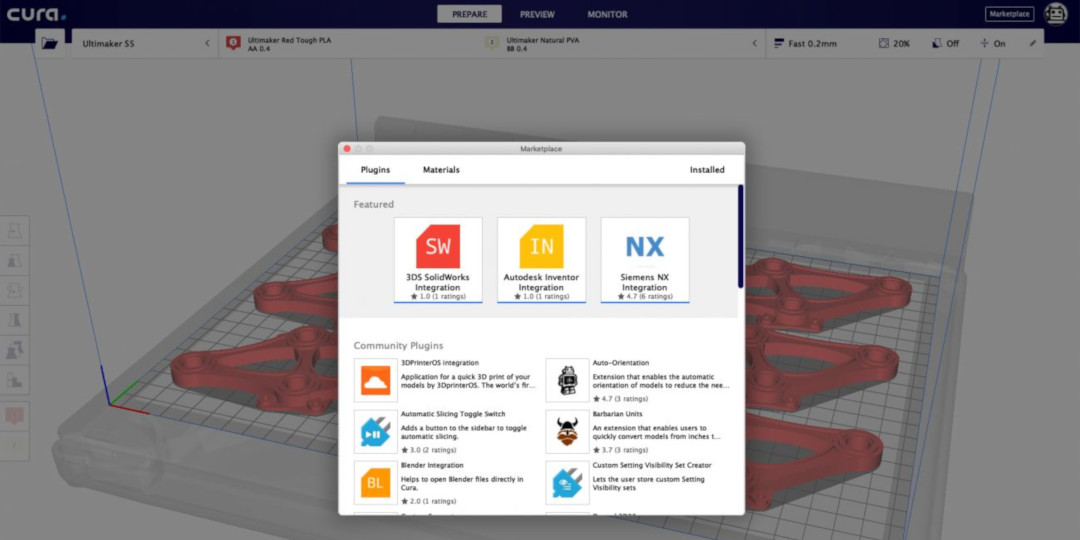Select the Plugins tab in Marketplace
Image resolution: width=1080 pixels, height=540 pixels.
click(x=375, y=169)
